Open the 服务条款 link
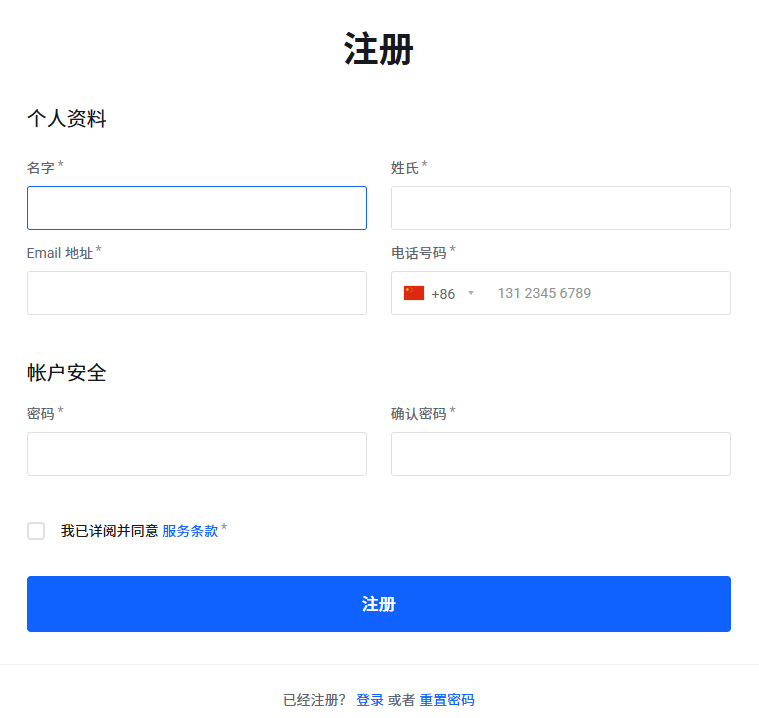This screenshot has width=759, height=718. [x=190, y=531]
